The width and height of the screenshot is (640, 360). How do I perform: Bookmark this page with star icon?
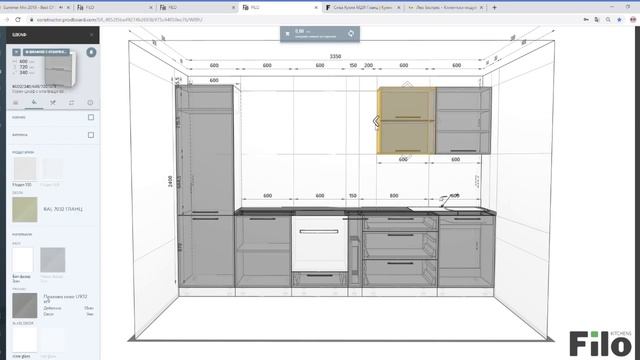pyautogui.click(x=619, y=20)
